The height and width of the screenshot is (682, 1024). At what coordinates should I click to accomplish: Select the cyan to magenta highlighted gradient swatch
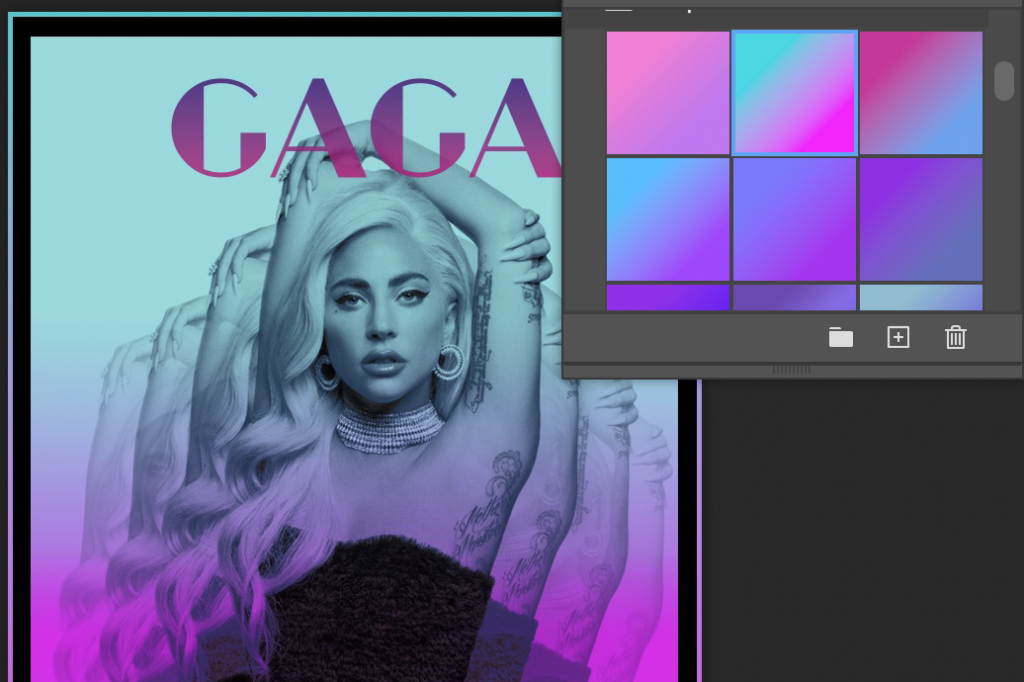[795, 93]
